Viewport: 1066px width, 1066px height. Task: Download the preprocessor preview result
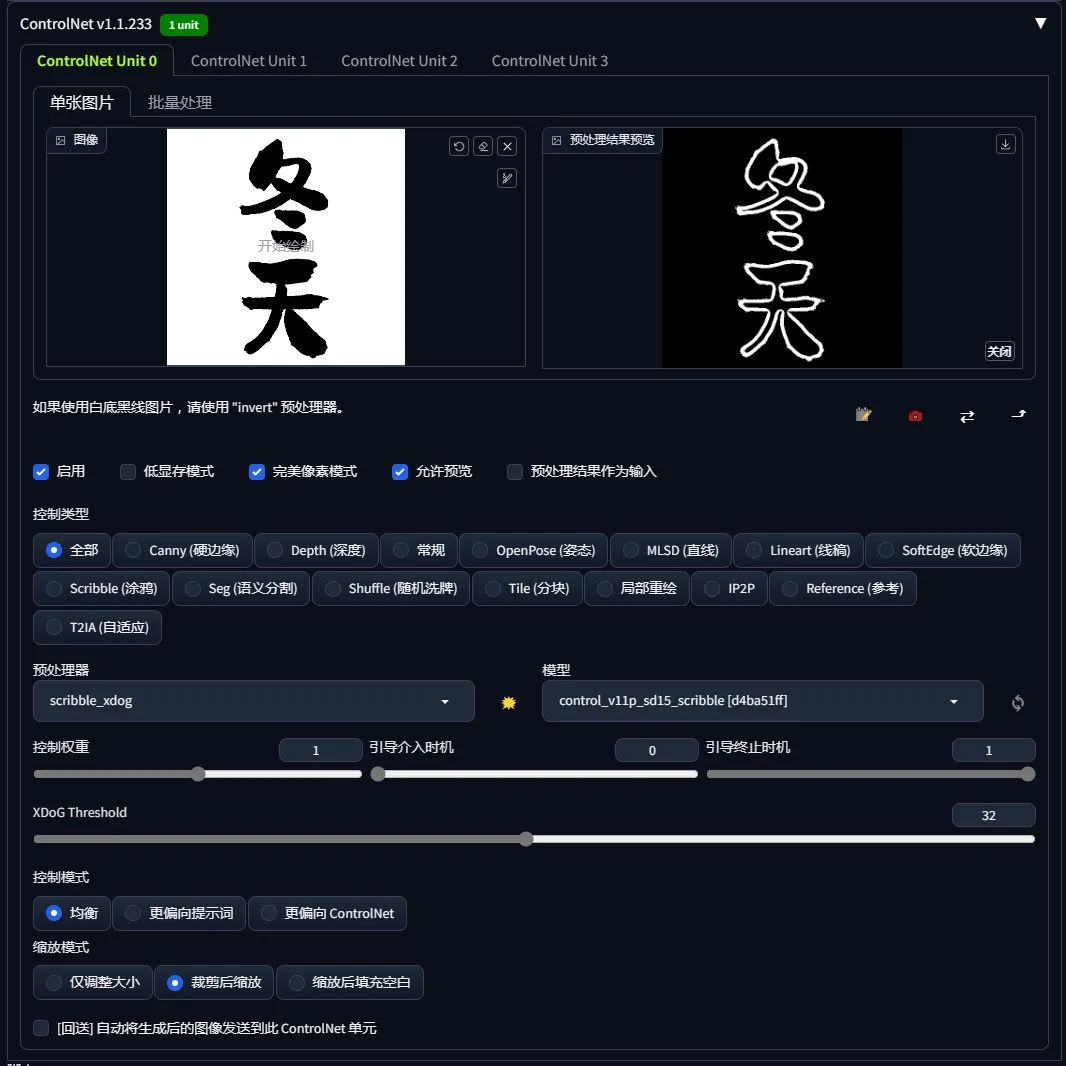click(x=1005, y=144)
